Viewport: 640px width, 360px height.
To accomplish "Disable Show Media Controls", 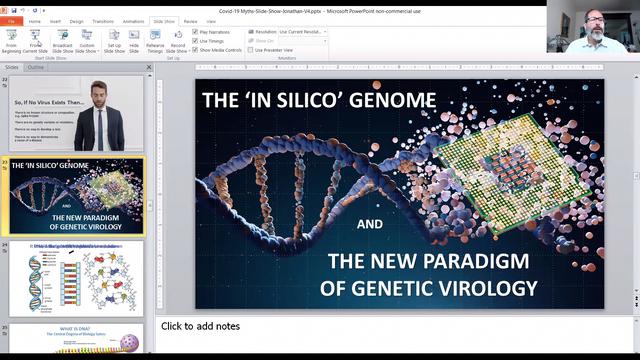I will pyautogui.click(x=195, y=50).
